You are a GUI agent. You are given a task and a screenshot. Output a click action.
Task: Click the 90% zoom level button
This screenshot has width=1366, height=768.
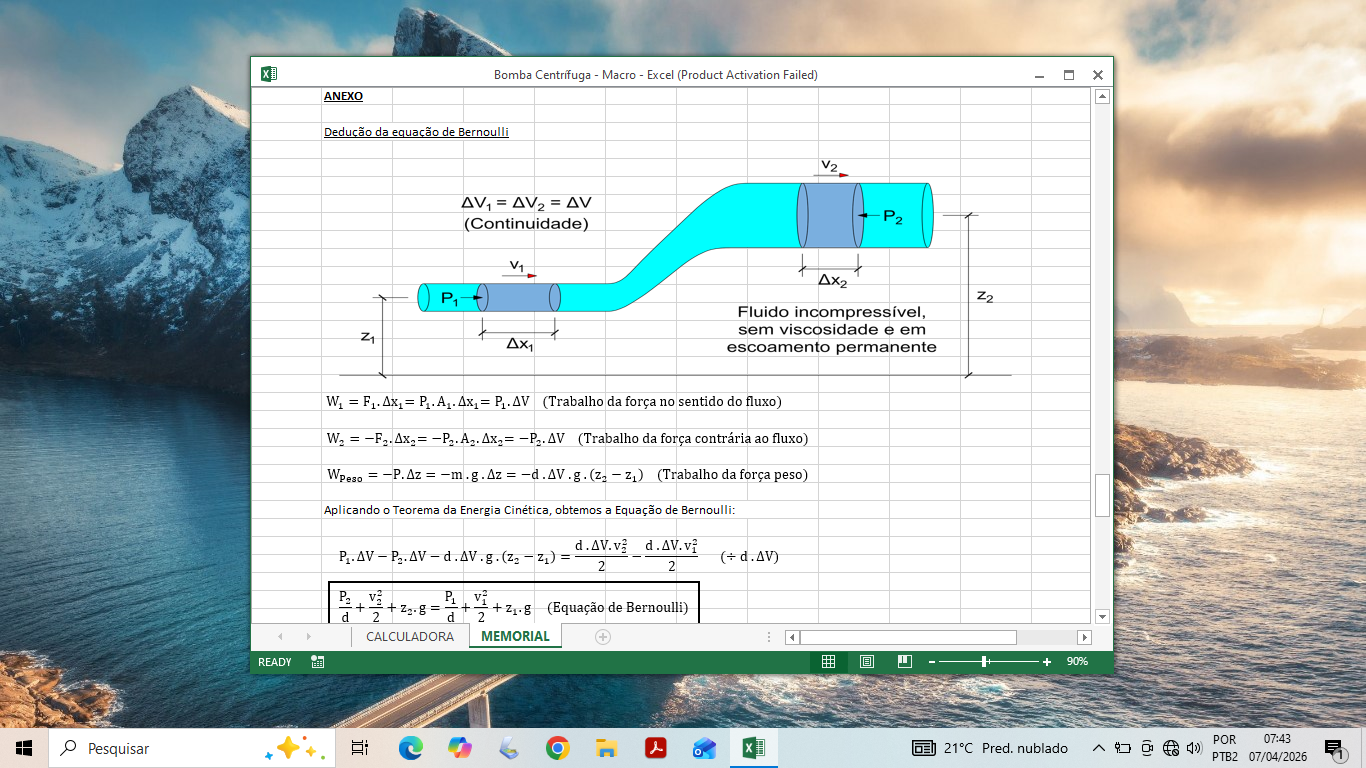pos(1077,662)
